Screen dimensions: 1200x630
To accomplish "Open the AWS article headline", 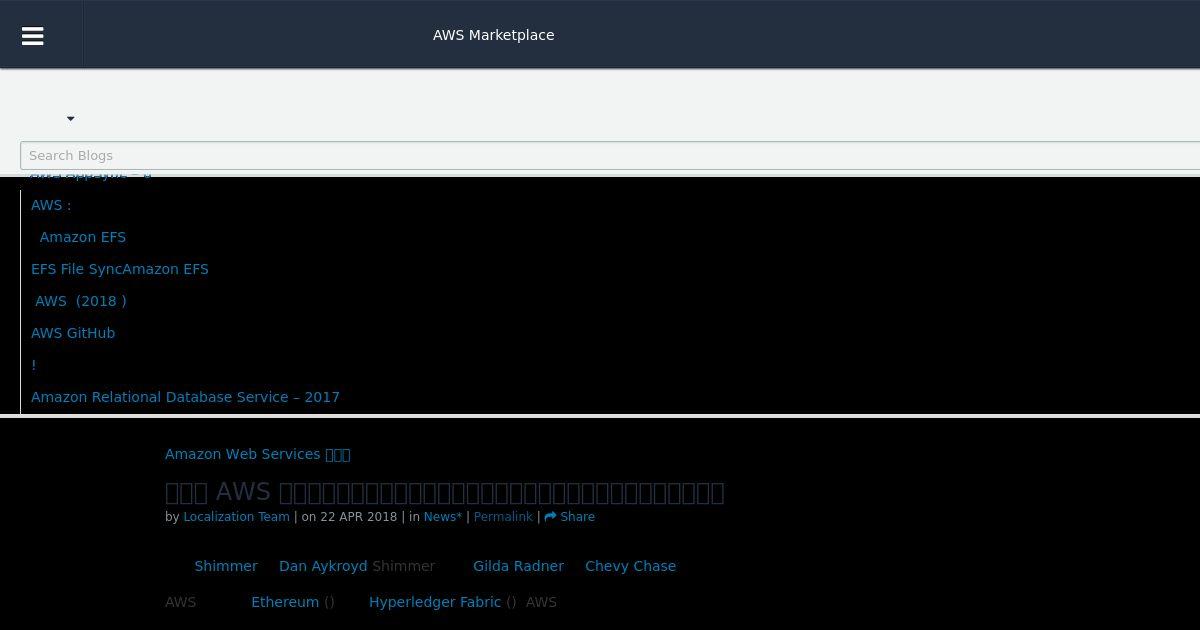I will (444, 492).
